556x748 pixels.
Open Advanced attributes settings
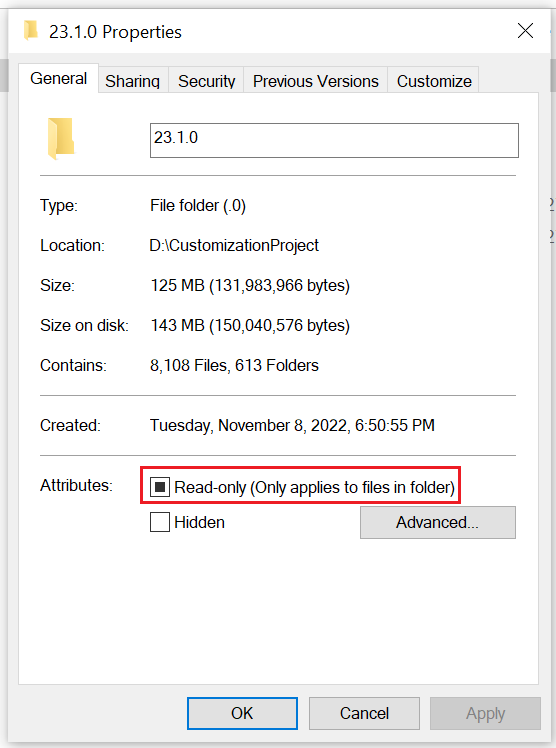point(438,522)
